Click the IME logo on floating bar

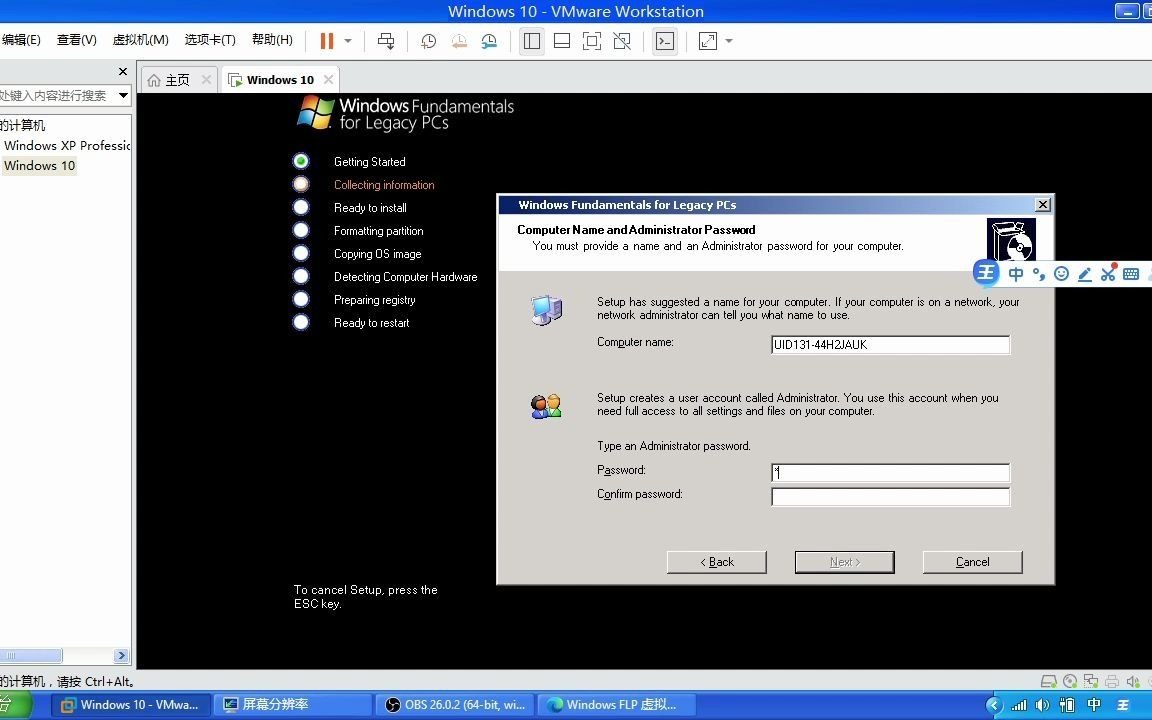point(986,273)
